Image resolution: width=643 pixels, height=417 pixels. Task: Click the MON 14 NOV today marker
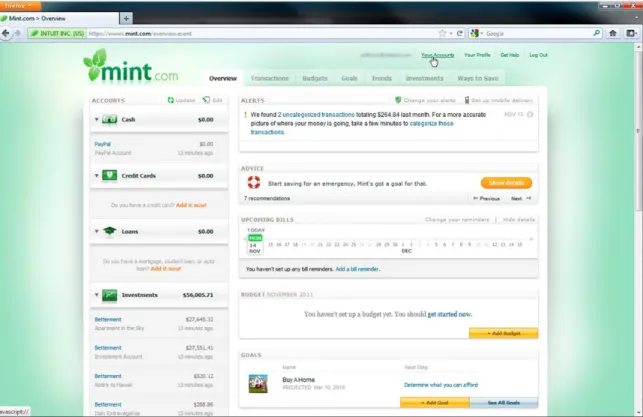(255, 244)
